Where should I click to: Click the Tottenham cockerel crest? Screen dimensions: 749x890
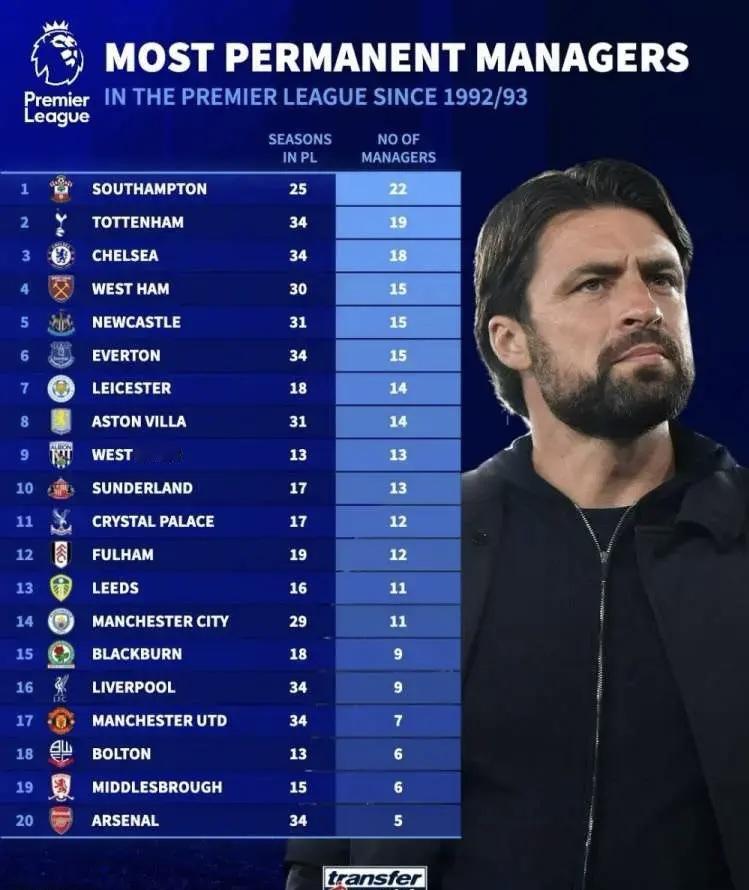point(61,222)
